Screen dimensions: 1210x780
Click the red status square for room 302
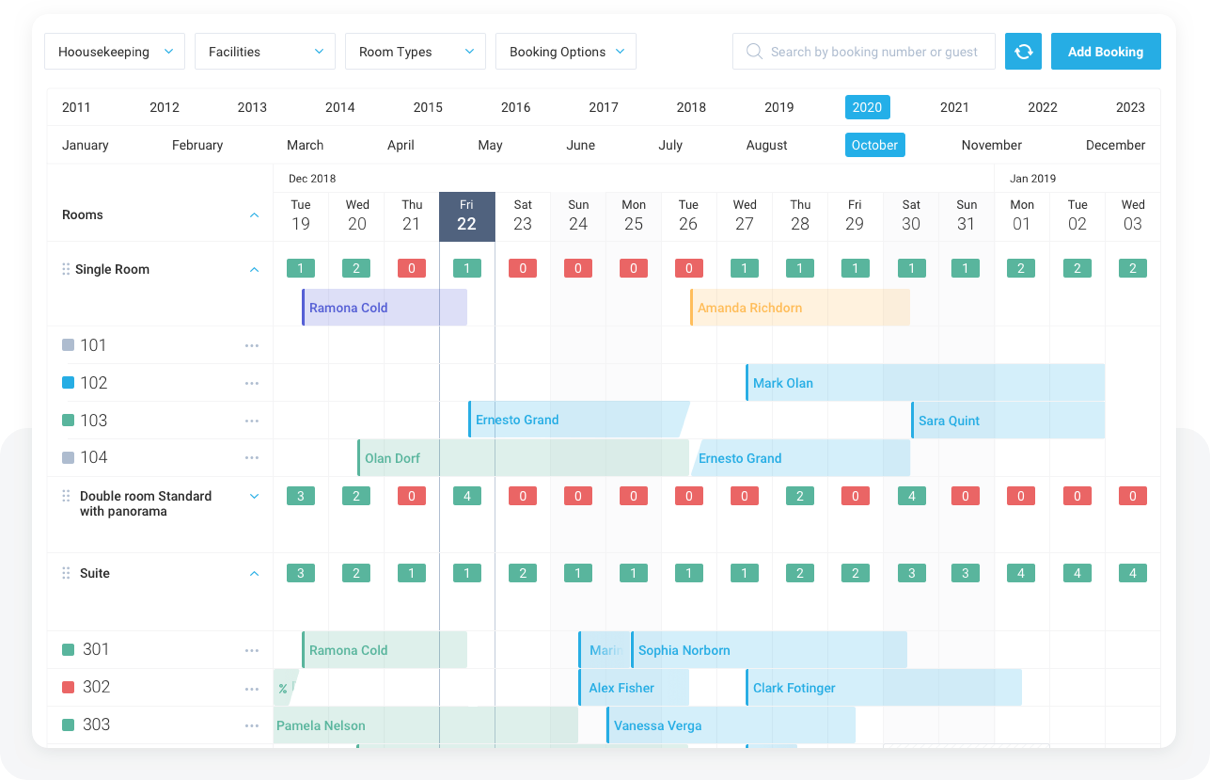pos(68,688)
